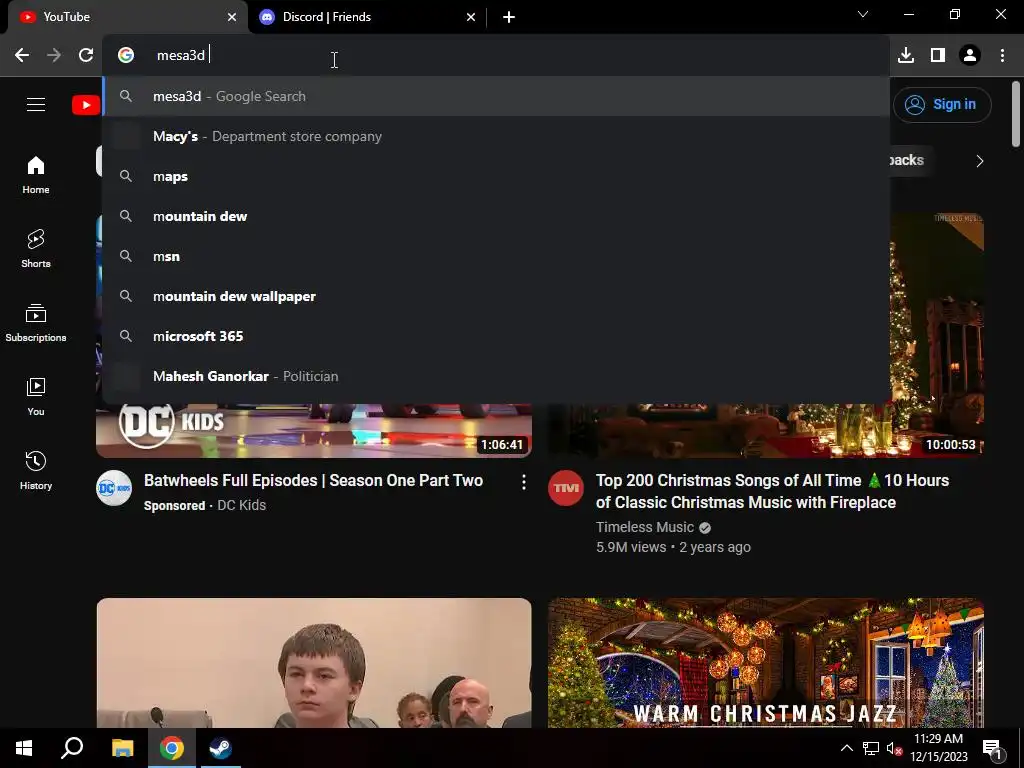Visit the Timeless Music channel link
Viewport: 1024px width, 768px height.
[645, 527]
